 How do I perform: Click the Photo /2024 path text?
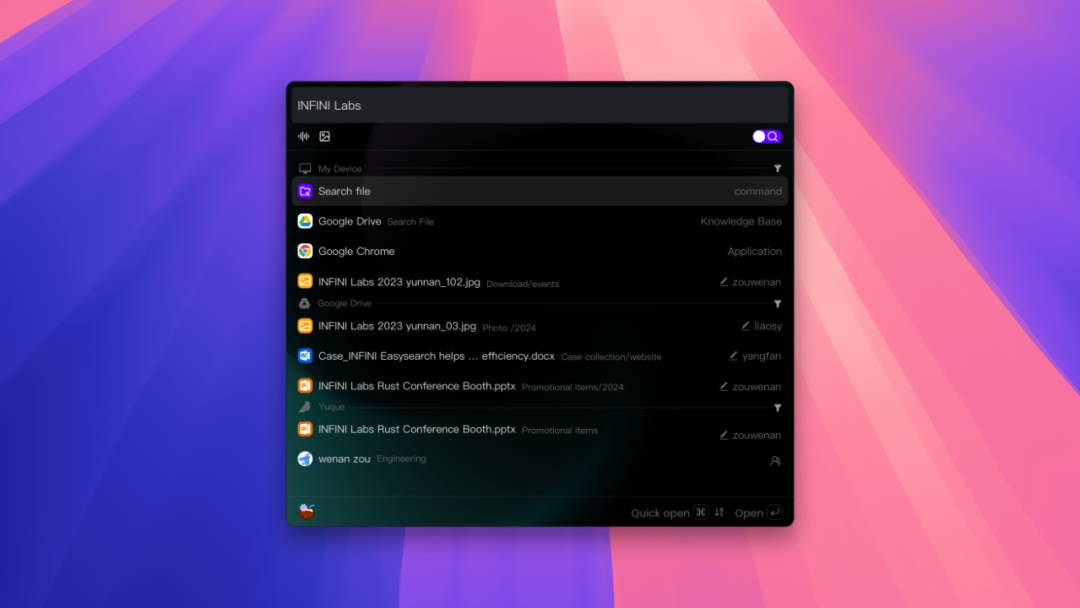point(509,328)
